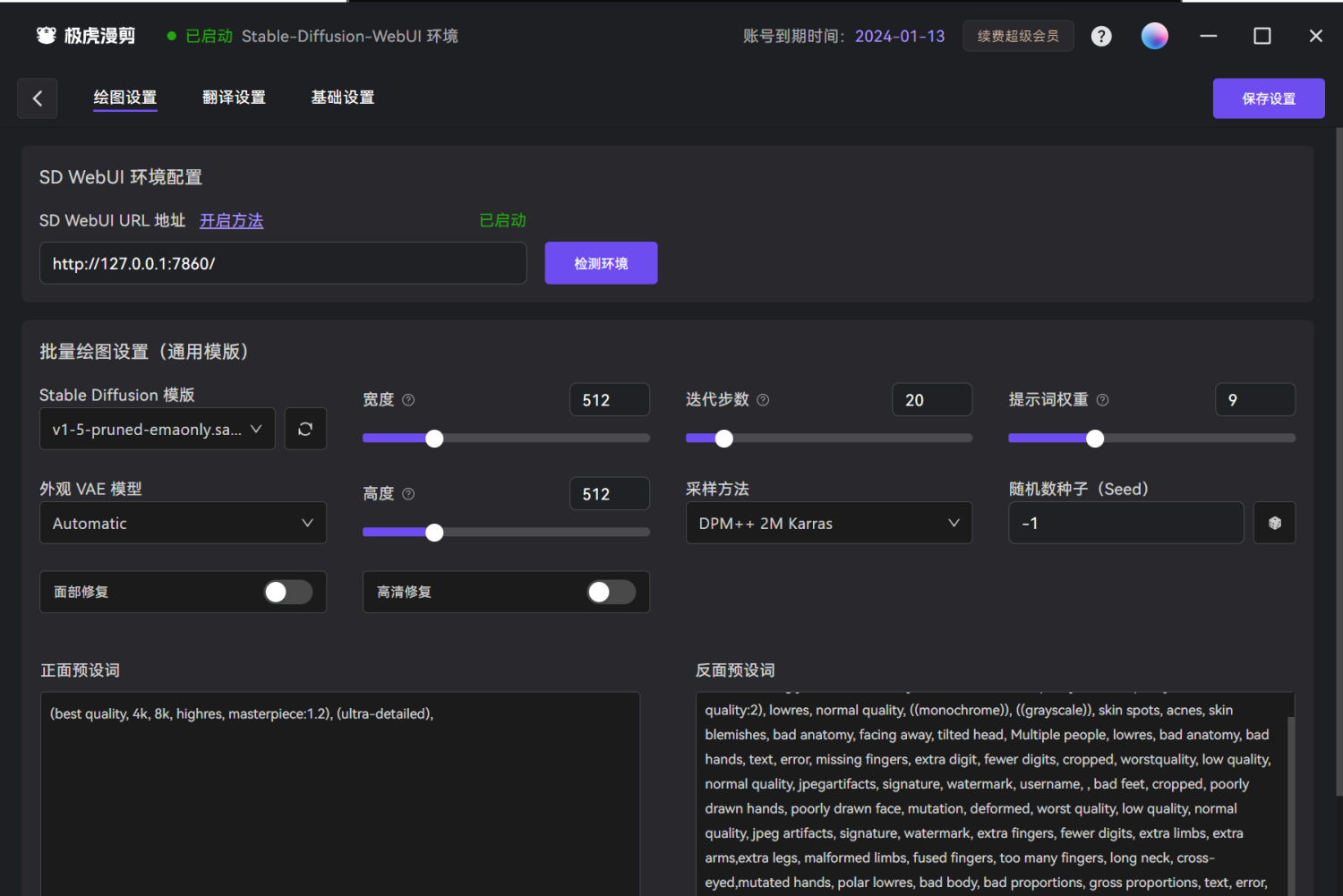Click the dice random seed icon
This screenshot has width=1343, height=896.
point(1275,523)
